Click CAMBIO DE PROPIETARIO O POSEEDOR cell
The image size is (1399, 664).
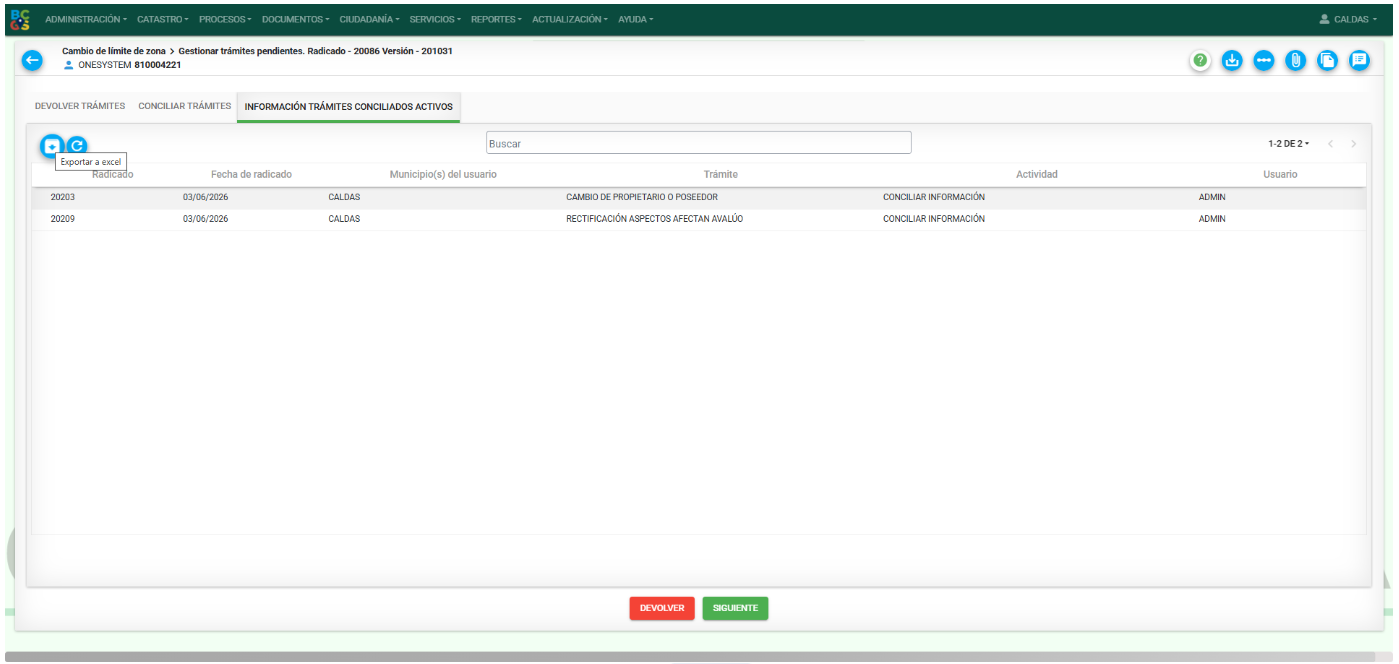pos(642,197)
